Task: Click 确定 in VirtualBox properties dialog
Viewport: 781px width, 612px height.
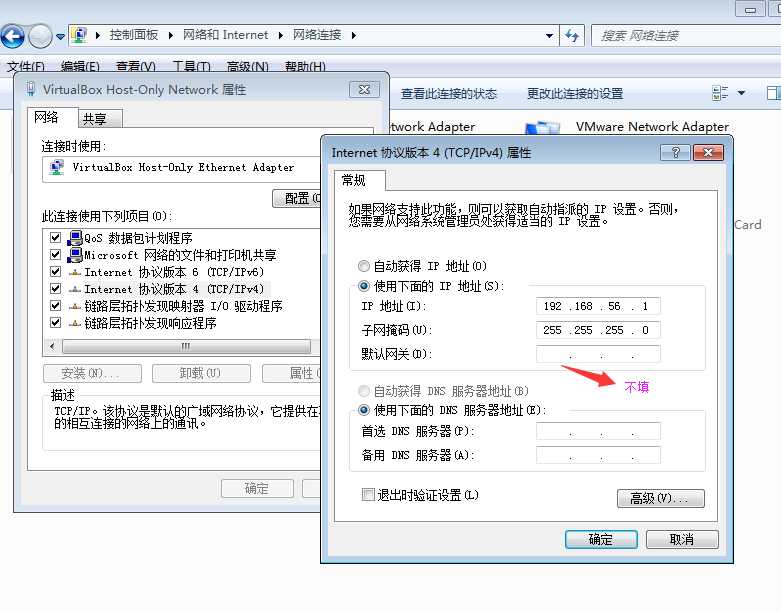Action: (x=257, y=489)
